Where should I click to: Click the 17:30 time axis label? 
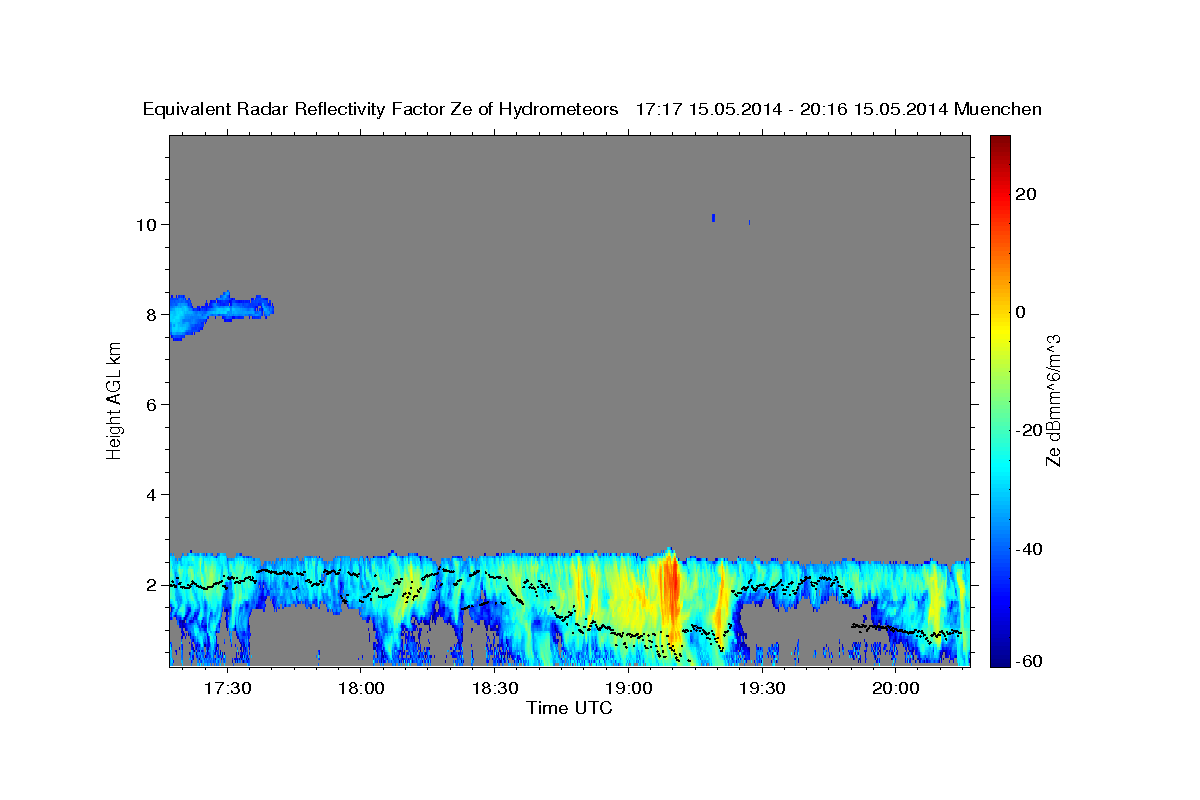227,689
